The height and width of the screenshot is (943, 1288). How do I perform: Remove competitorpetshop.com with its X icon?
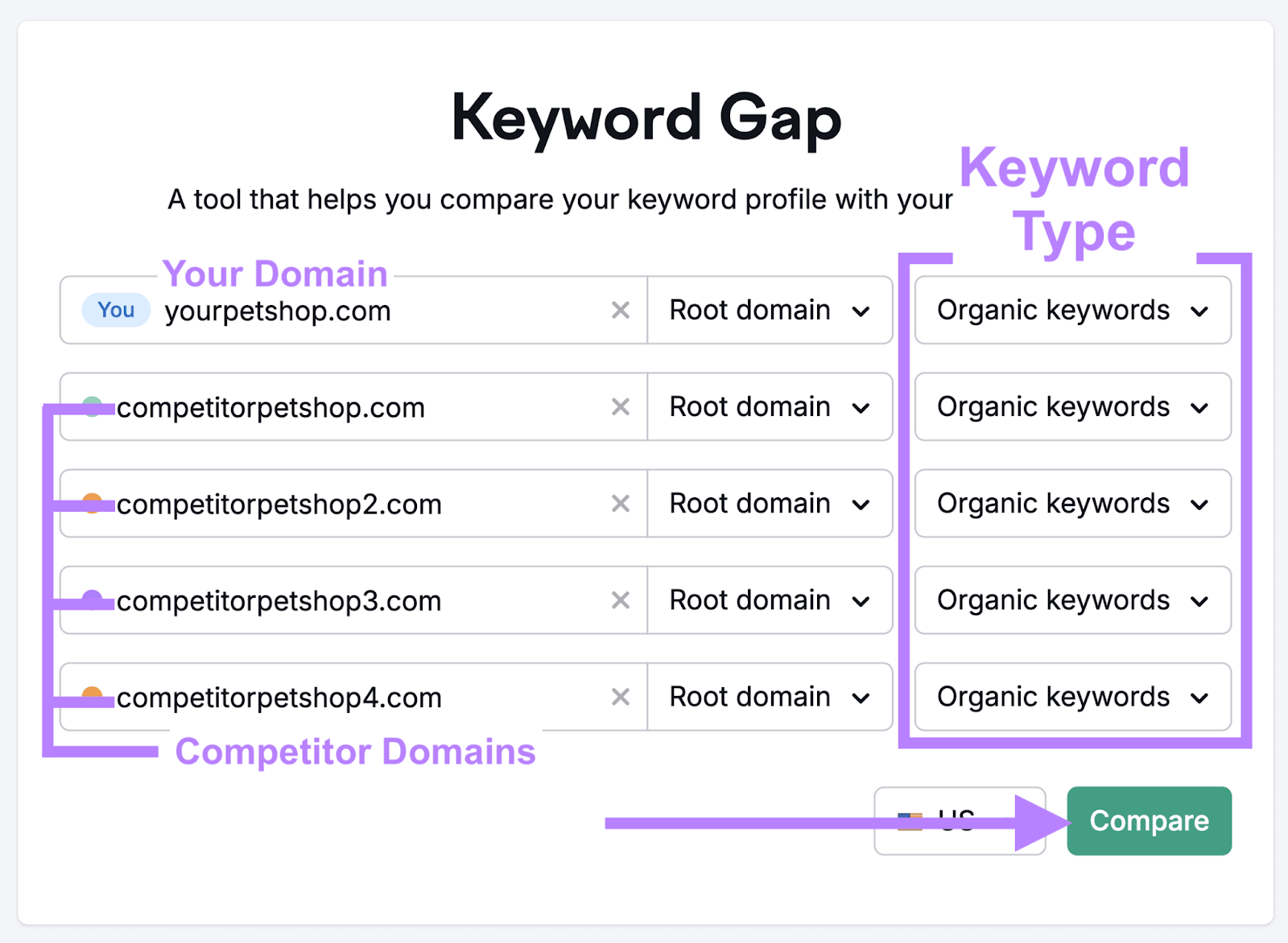(x=621, y=407)
